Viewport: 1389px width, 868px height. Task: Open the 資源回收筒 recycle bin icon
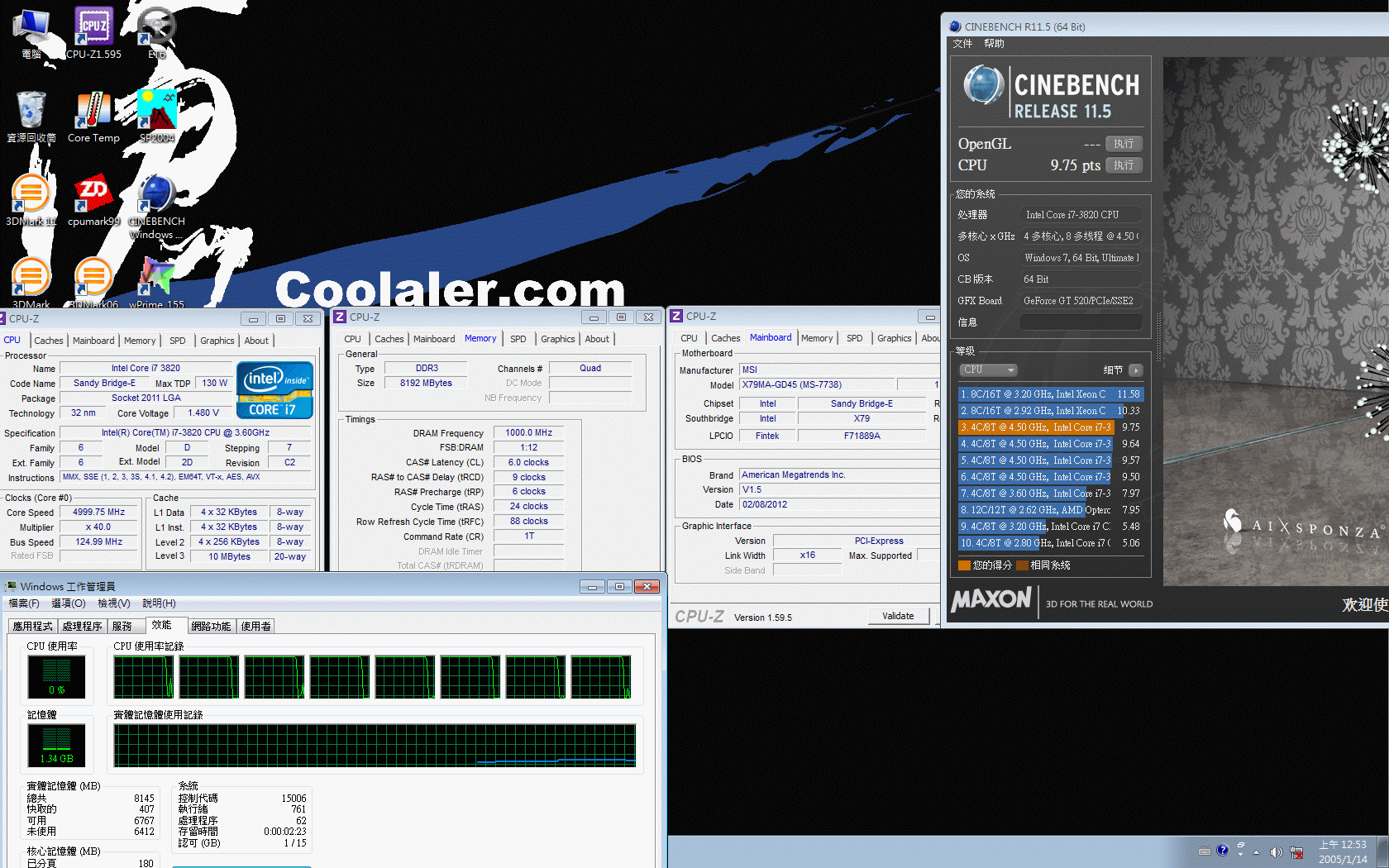(x=31, y=116)
